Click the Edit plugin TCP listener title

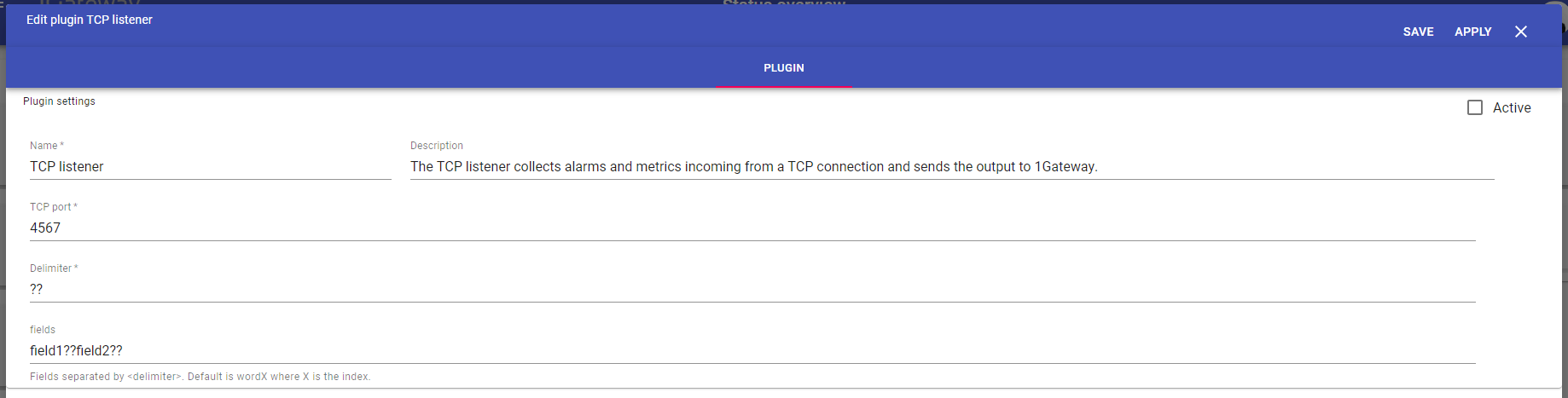(x=90, y=20)
